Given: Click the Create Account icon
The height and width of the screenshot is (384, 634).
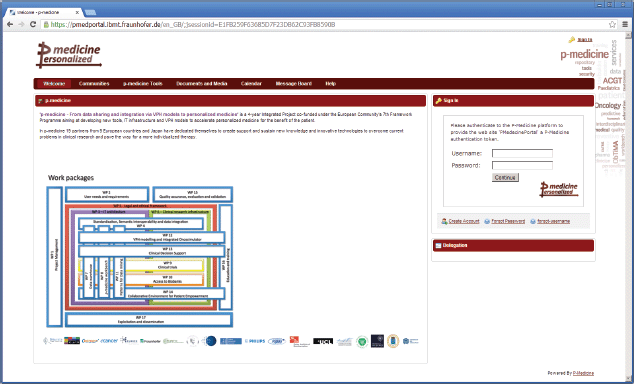Looking at the screenshot, I should pyautogui.click(x=444, y=221).
